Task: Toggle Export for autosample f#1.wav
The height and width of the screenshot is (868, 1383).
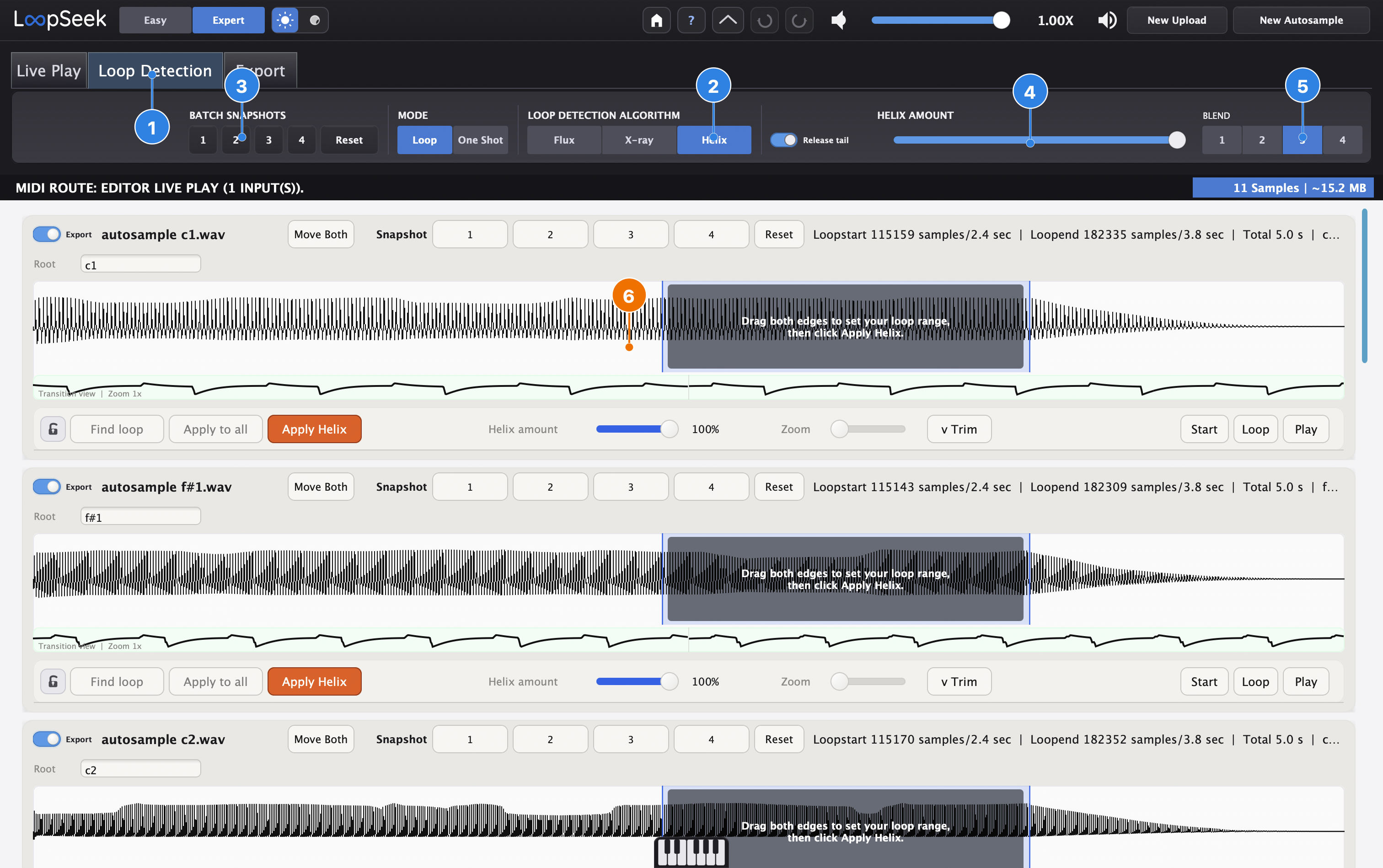Action: coord(47,486)
